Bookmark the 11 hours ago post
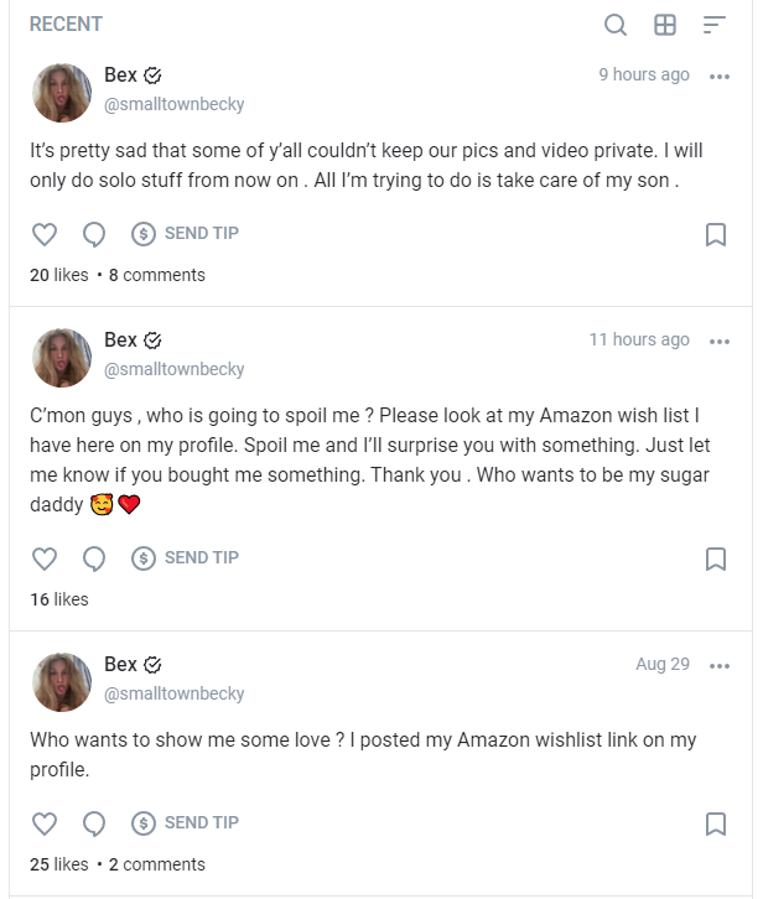Viewport: 763px width, 899px height. (x=716, y=558)
